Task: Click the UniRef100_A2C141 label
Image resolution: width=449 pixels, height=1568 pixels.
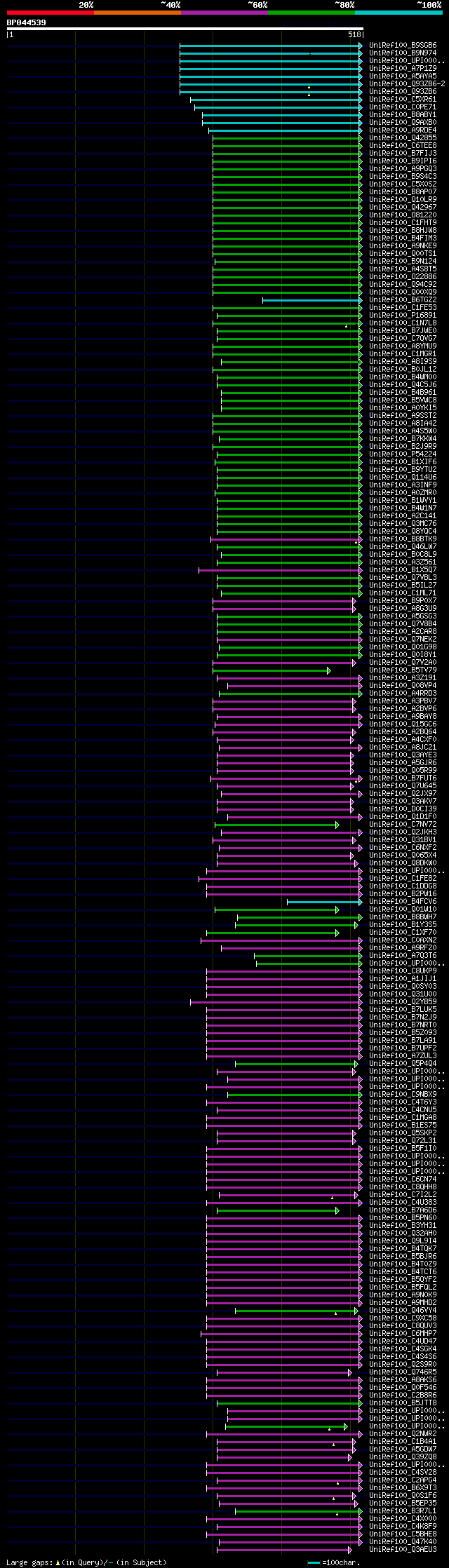Action: coord(403,516)
